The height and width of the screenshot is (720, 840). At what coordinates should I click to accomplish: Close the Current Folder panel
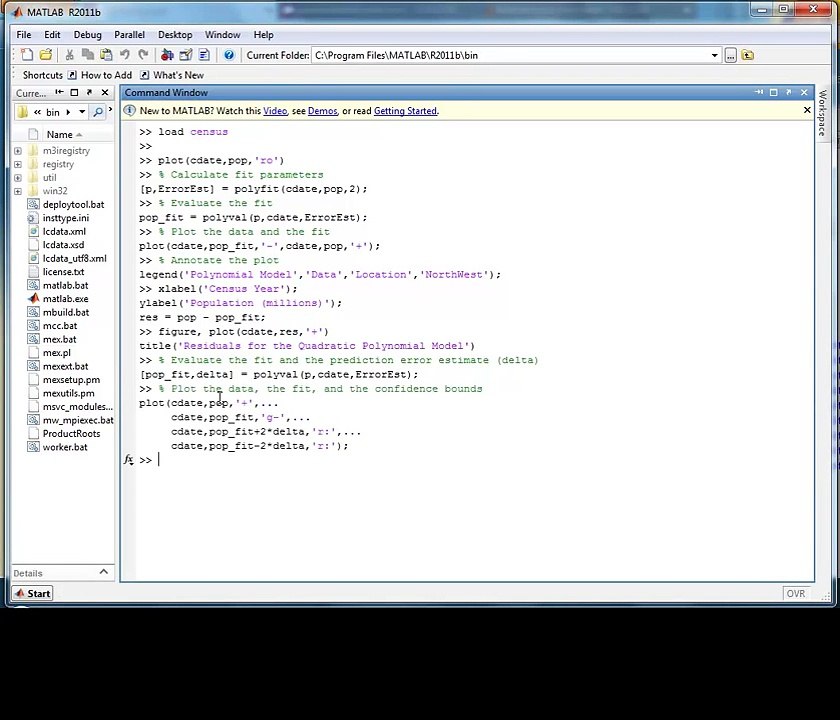[105, 92]
